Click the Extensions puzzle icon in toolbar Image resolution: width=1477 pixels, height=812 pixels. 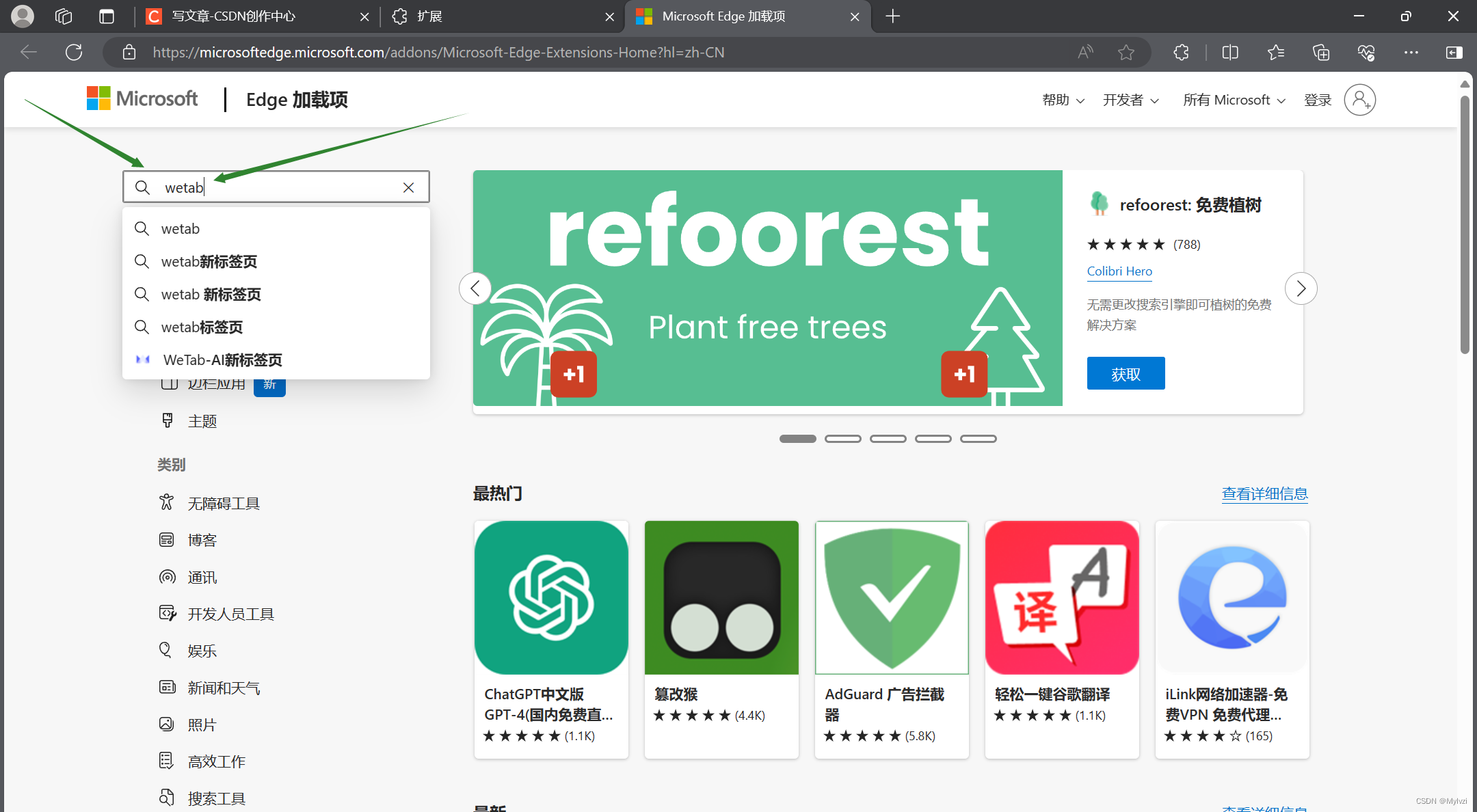click(1181, 53)
